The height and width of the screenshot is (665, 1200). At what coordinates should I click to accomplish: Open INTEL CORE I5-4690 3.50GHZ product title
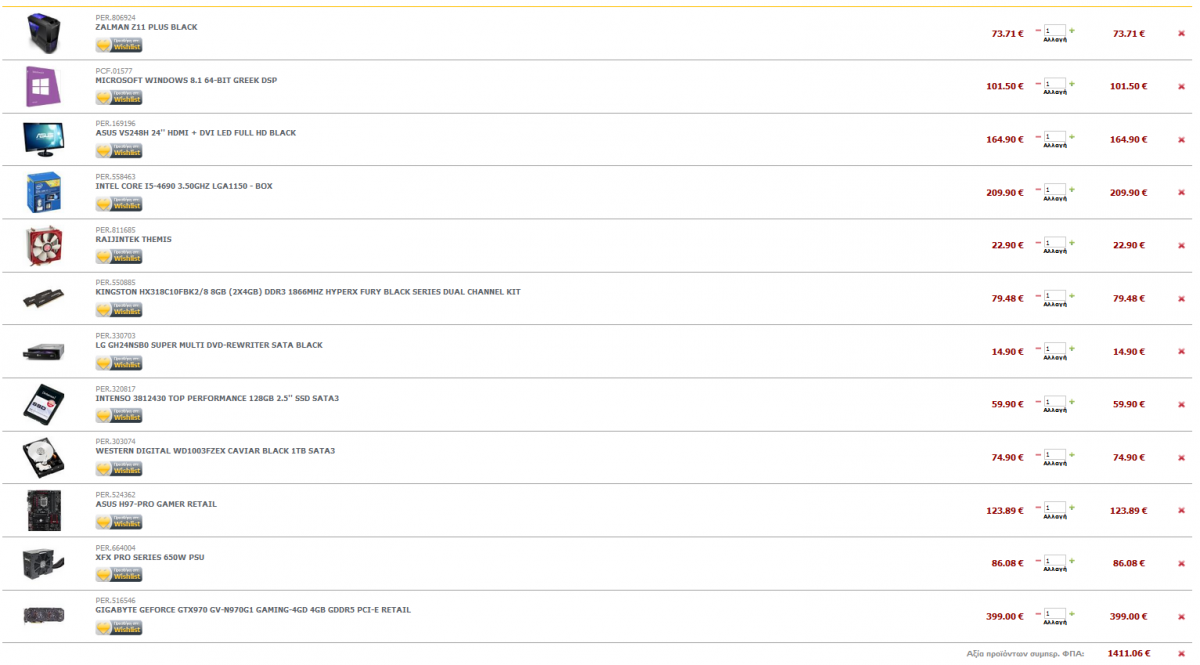click(184, 186)
